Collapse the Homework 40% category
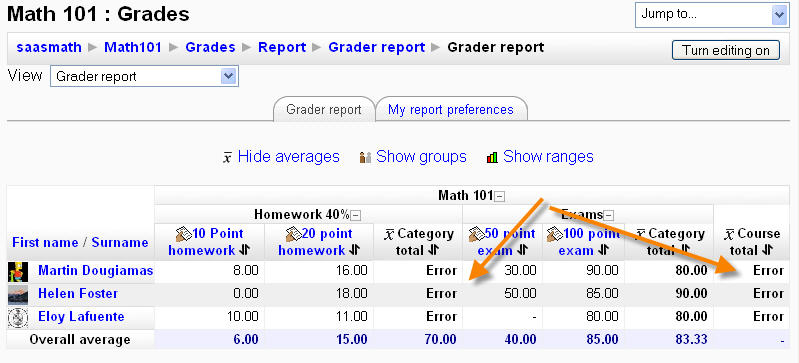The image size is (799, 363). pyautogui.click(x=356, y=216)
